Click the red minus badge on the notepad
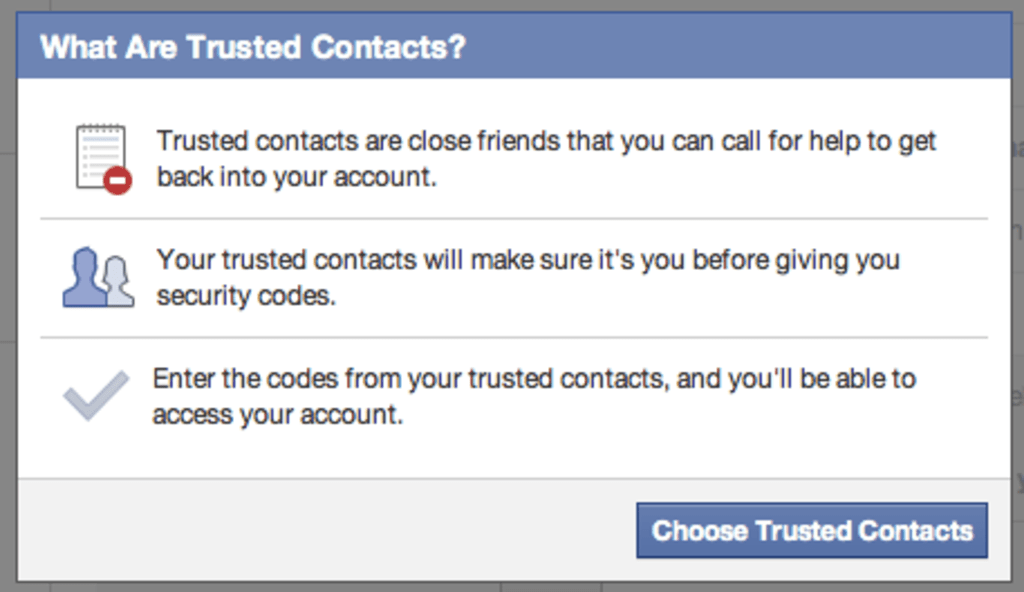1024x592 pixels. (x=118, y=180)
